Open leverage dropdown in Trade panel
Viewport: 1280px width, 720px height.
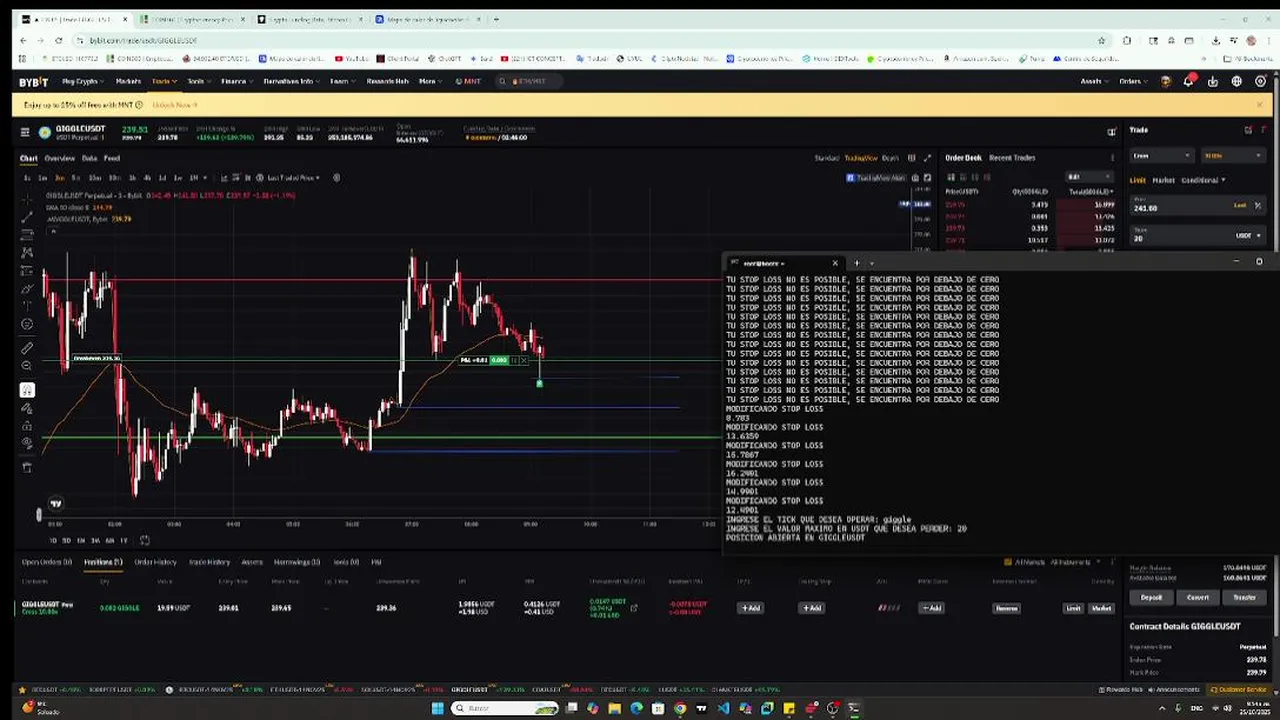[x=1233, y=155]
